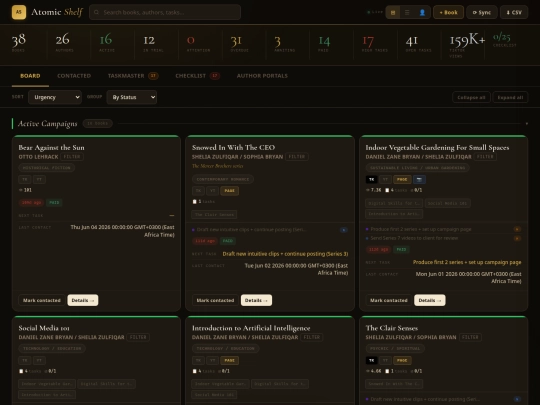The image size is (540, 405).
Task: Tick Produce first 2 series task bullet
Action: [367, 229]
